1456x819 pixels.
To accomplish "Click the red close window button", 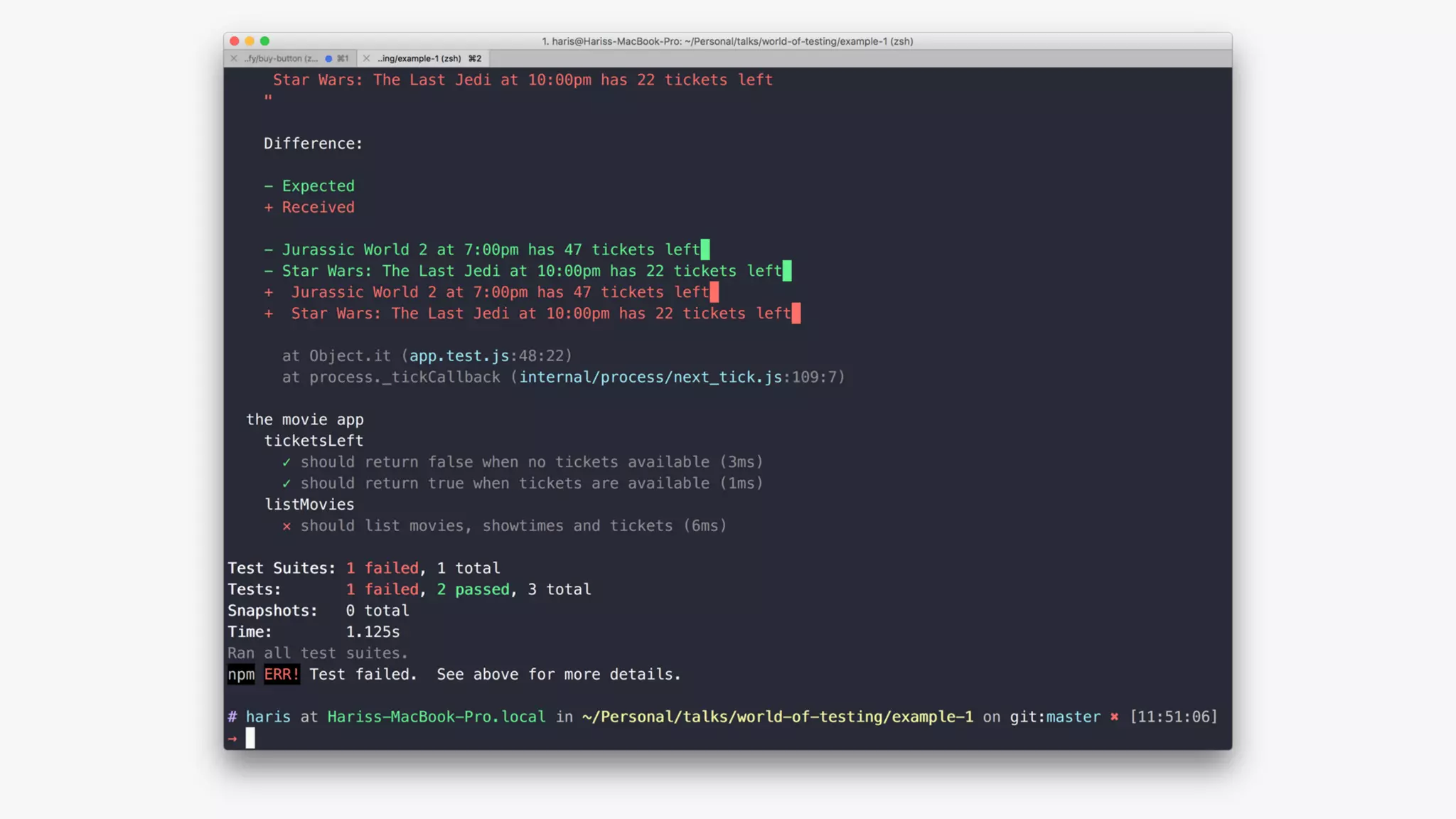I will [235, 41].
